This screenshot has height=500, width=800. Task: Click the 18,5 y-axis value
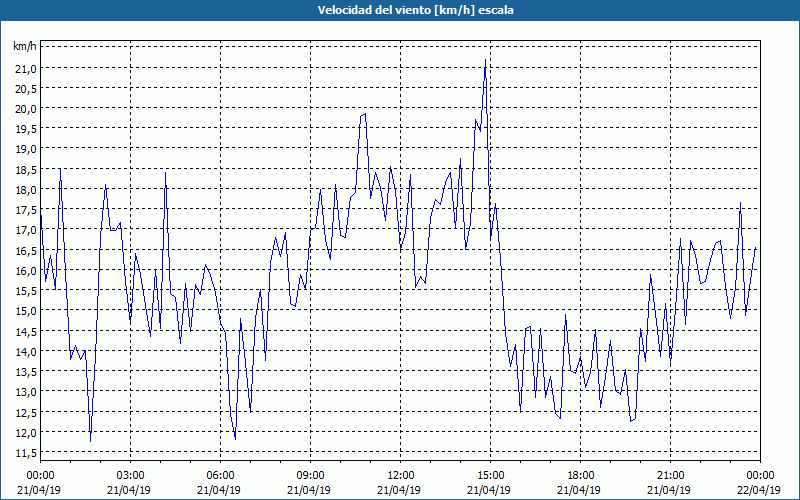pyautogui.click(x=27, y=169)
